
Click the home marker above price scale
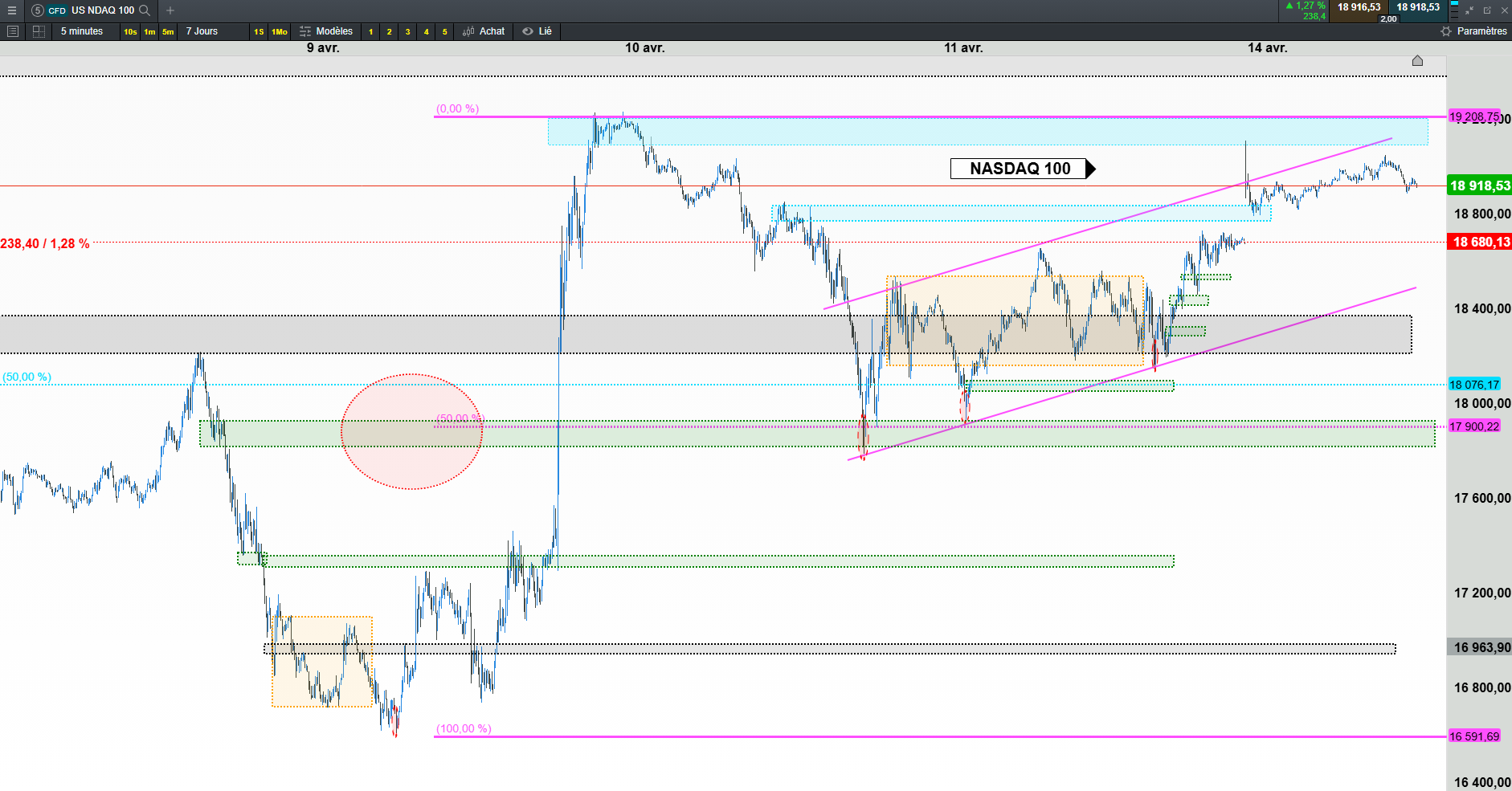[1417, 61]
